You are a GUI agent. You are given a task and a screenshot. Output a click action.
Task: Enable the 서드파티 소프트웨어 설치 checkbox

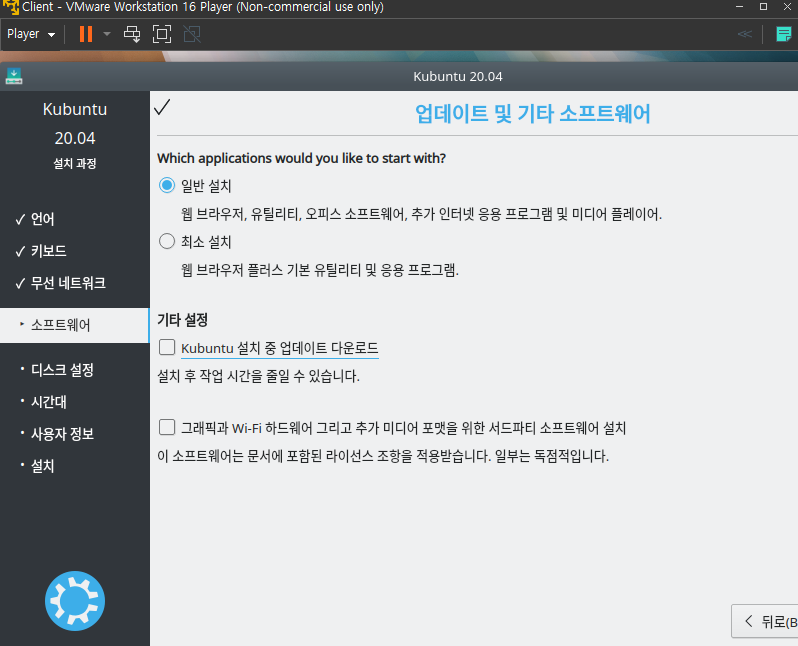pyautogui.click(x=167, y=427)
